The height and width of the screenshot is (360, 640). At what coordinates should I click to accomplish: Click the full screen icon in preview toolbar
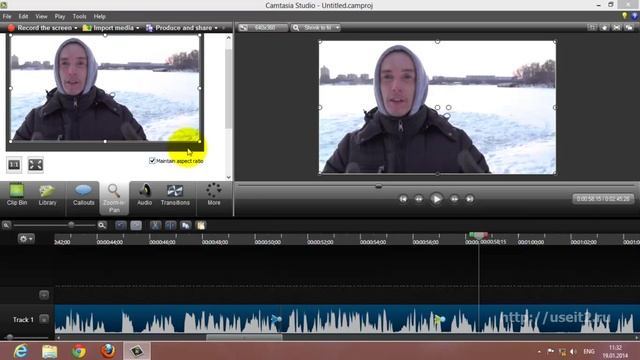coord(617,28)
